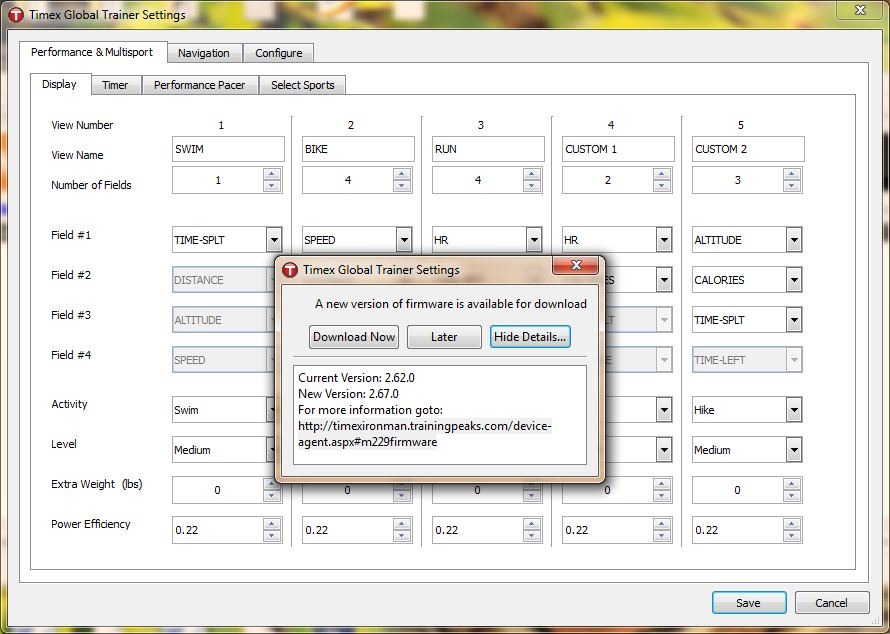Open the Level dropdown arrow for CUSTOM 1
Screen dimensions: 890x634
[664, 450]
